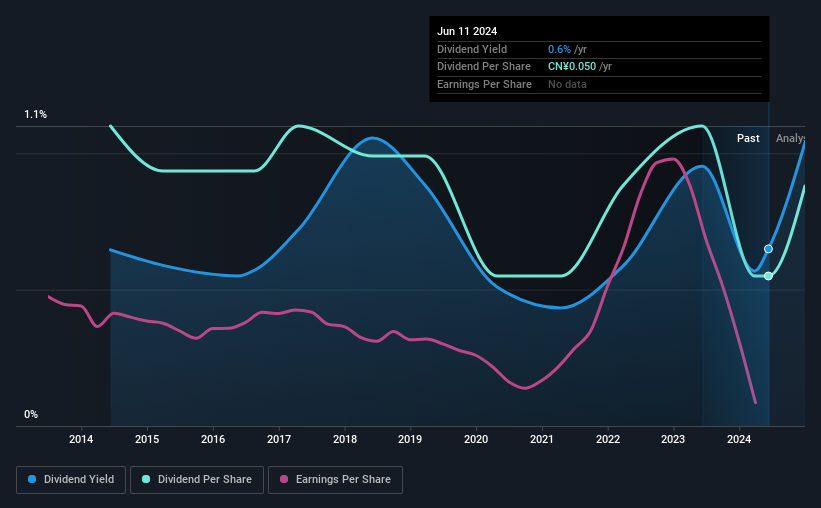This screenshot has height=508, width=821.
Task: Click the 'No data' earnings value in tooltip
Action: [x=567, y=84]
